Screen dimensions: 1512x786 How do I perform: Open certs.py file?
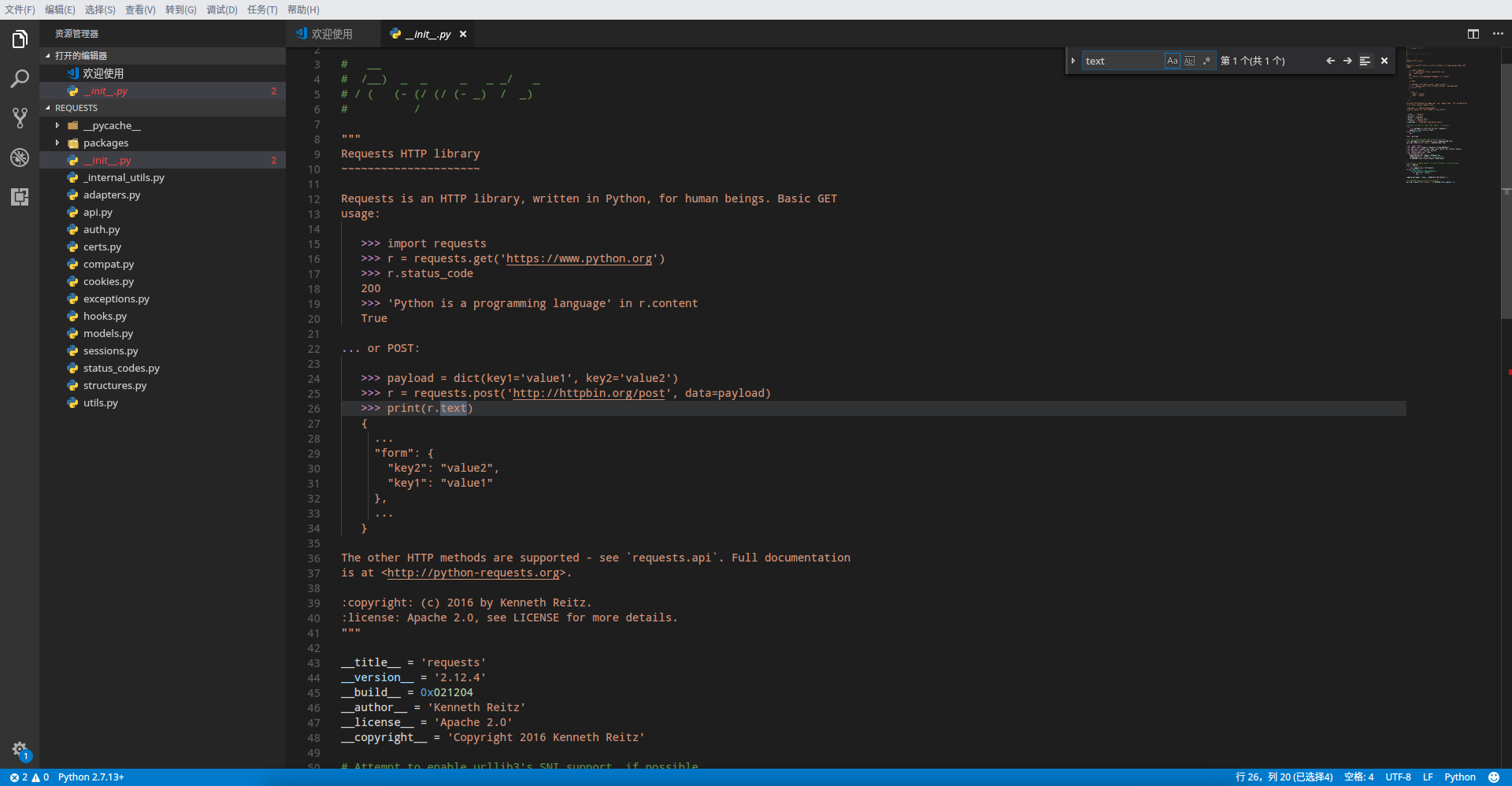(162, 247)
